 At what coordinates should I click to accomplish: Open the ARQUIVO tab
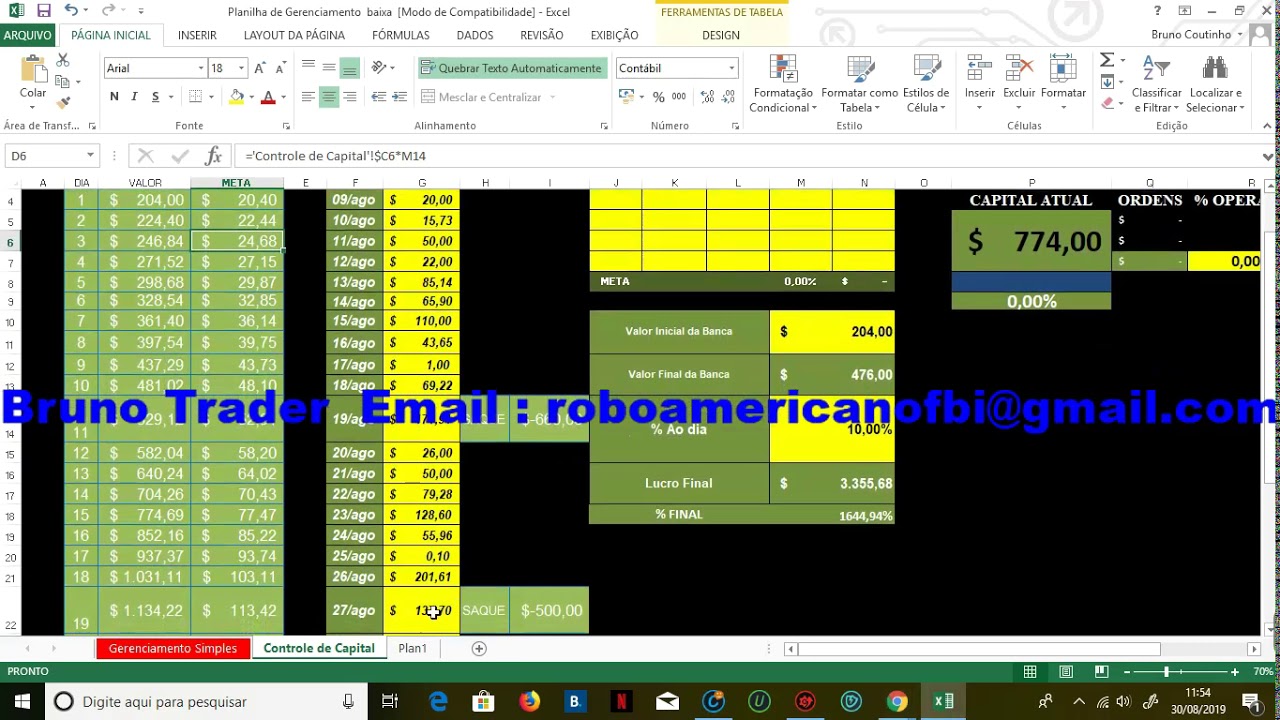pyautogui.click(x=27, y=35)
